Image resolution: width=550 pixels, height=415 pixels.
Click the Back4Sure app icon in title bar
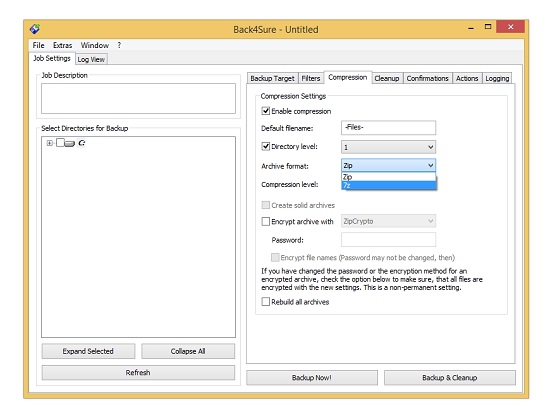tap(35, 29)
